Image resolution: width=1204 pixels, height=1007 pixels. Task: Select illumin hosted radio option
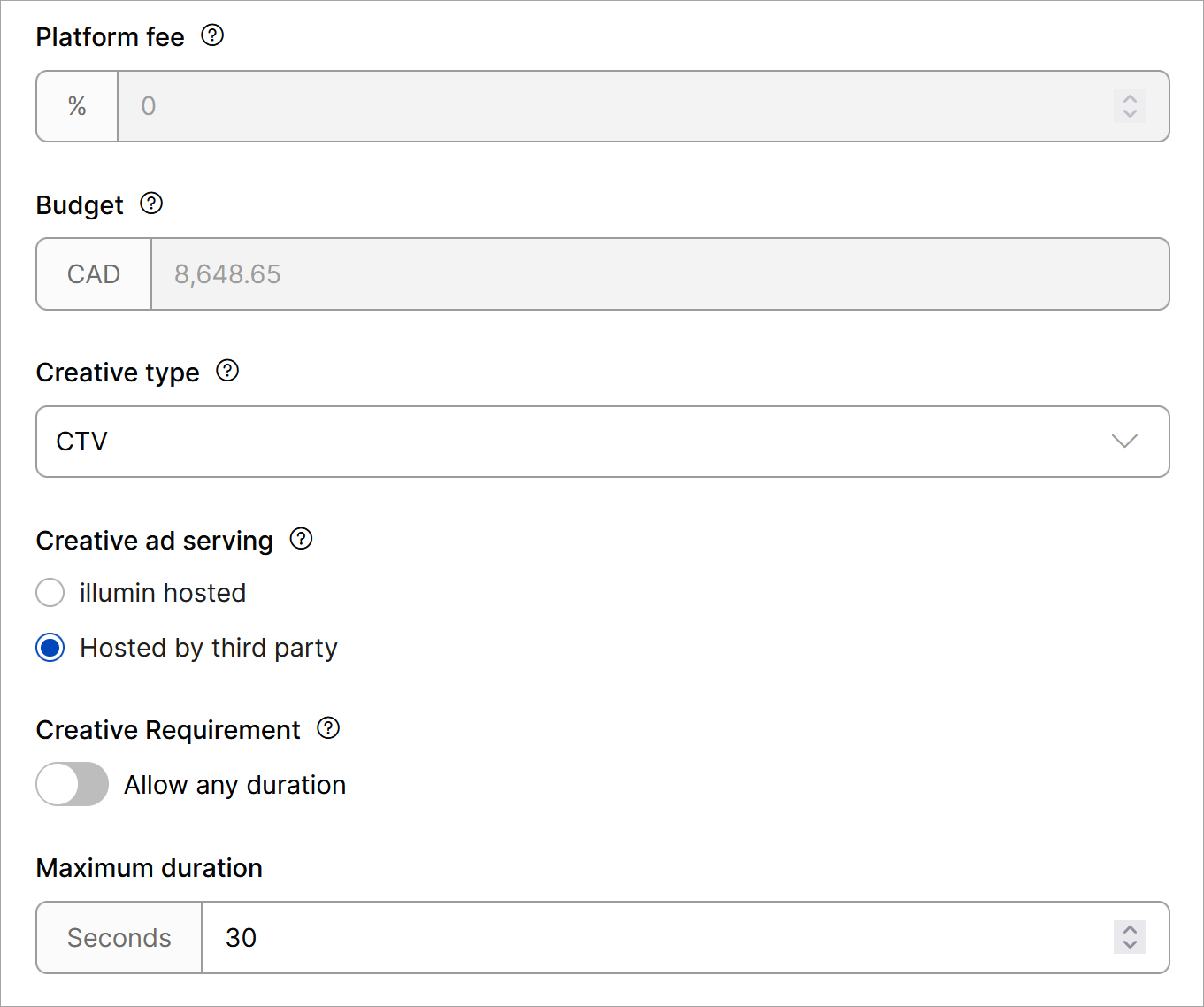pyautogui.click(x=50, y=593)
